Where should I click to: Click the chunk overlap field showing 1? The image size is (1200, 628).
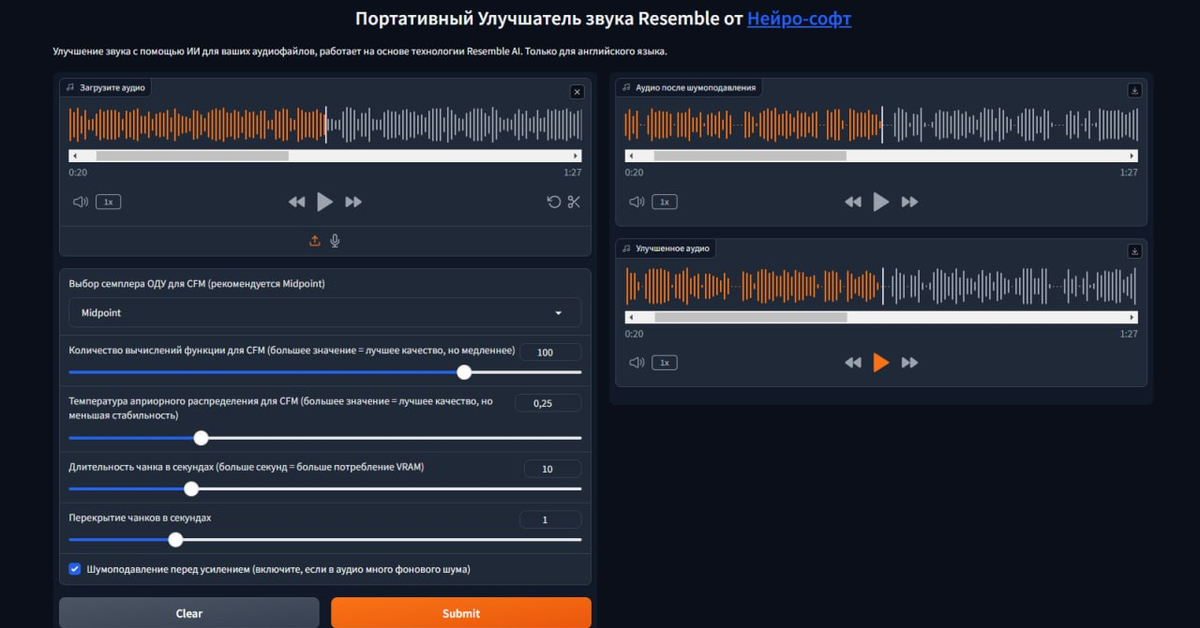(x=550, y=520)
